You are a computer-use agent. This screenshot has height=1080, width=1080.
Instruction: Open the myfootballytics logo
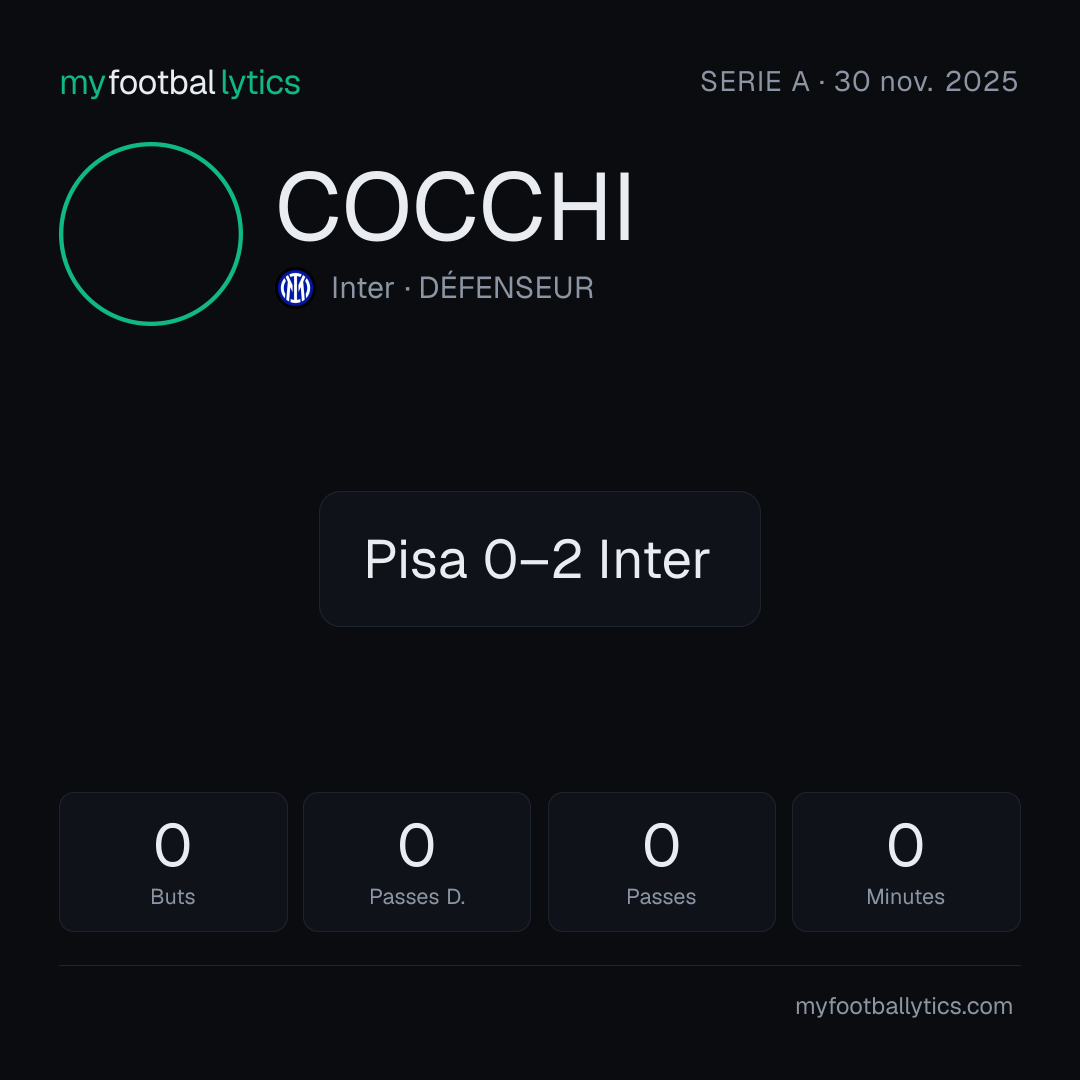[x=180, y=83]
